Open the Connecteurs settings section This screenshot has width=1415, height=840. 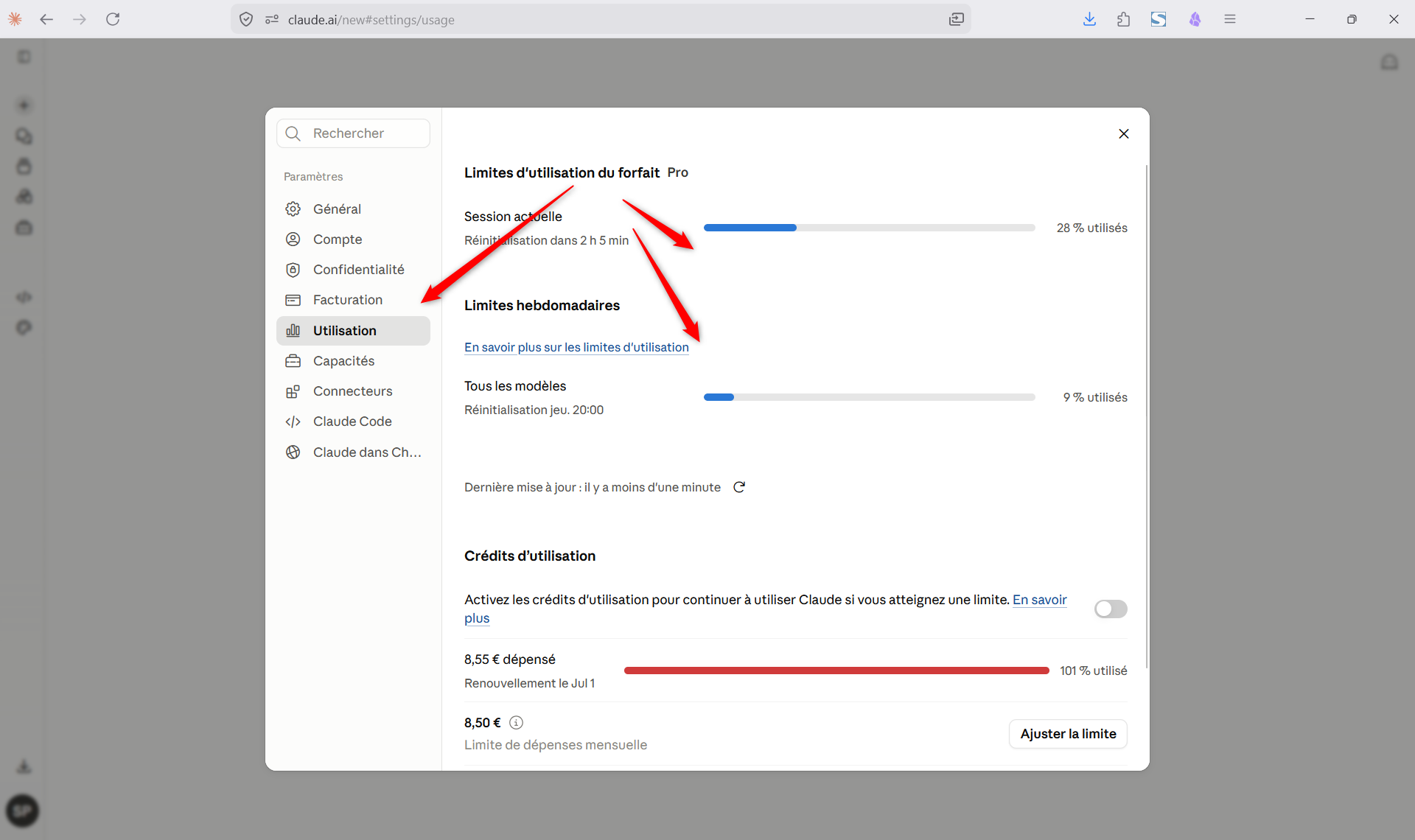[x=353, y=391]
